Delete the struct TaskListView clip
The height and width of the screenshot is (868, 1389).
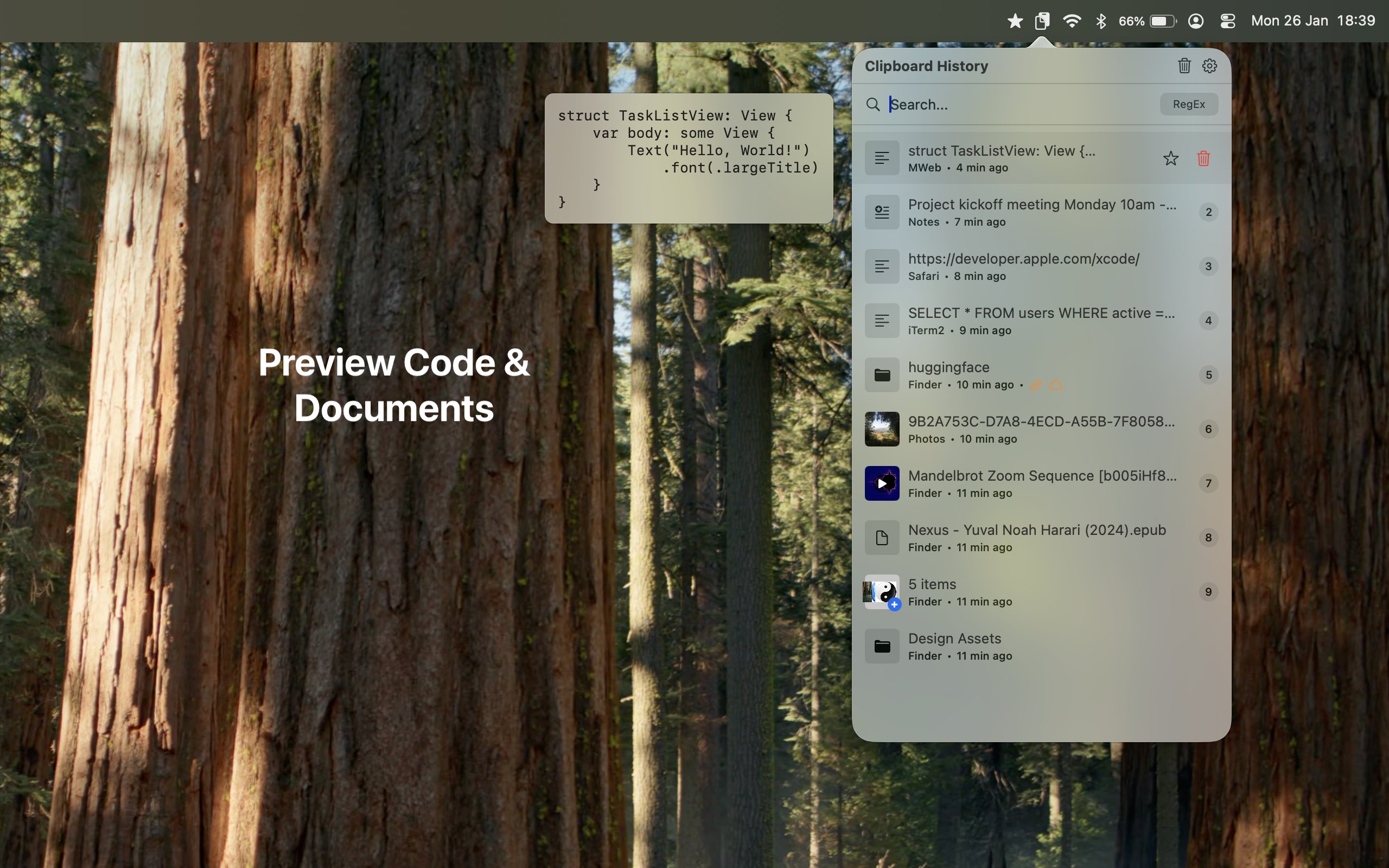(1203, 158)
